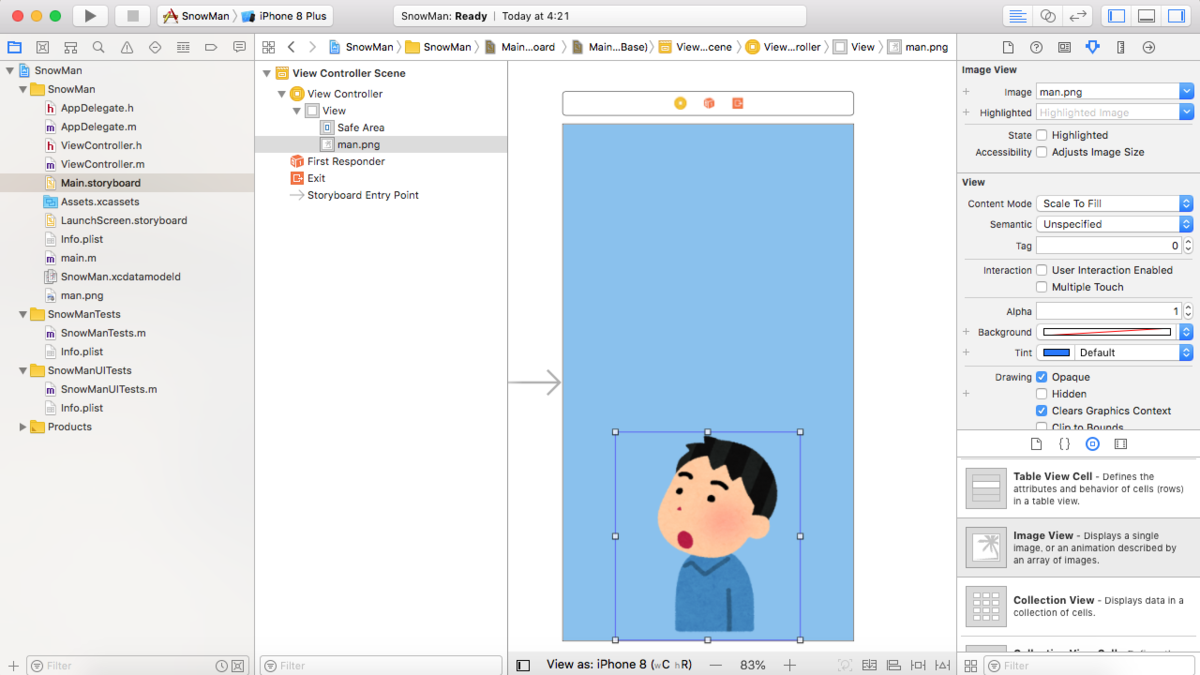The height and width of the screenshot is (675, 1200).
Task: Open the Highlighted Image dropdown
Action: [x=1186, y=112]
